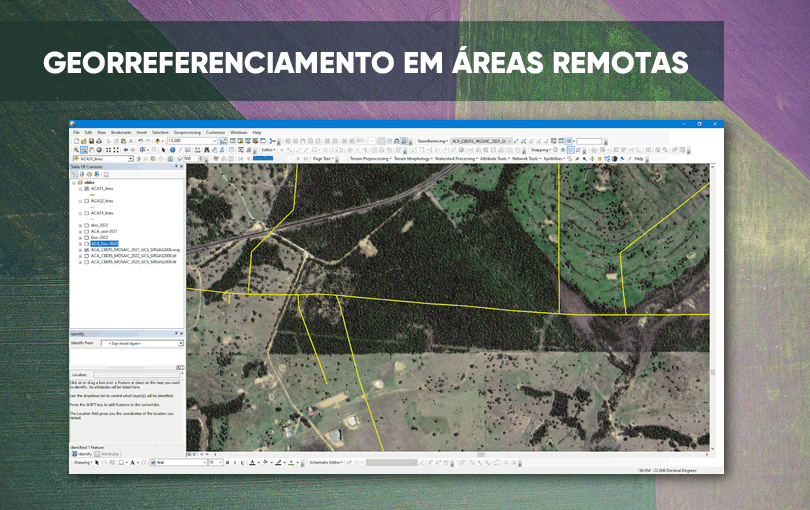810x510 pixels.
Task: Open the map scale 1:6,000 dropdown
Action: [x=213, y=141]
